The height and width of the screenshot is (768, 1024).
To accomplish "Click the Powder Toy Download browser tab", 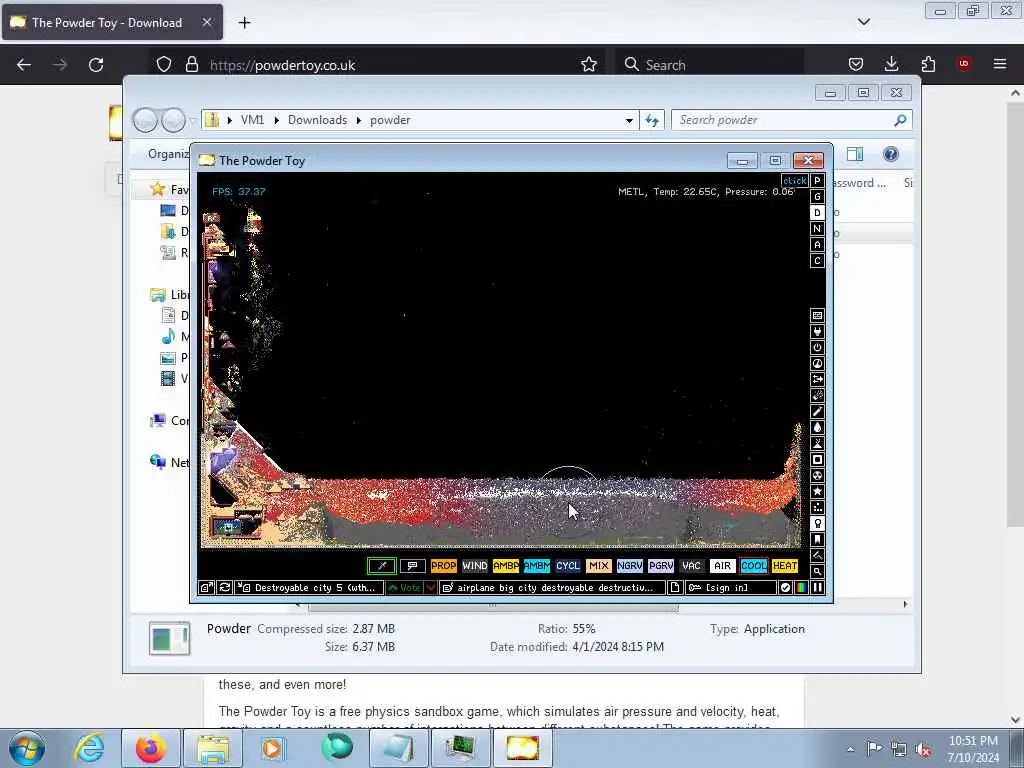I will [x=112, y=22].
